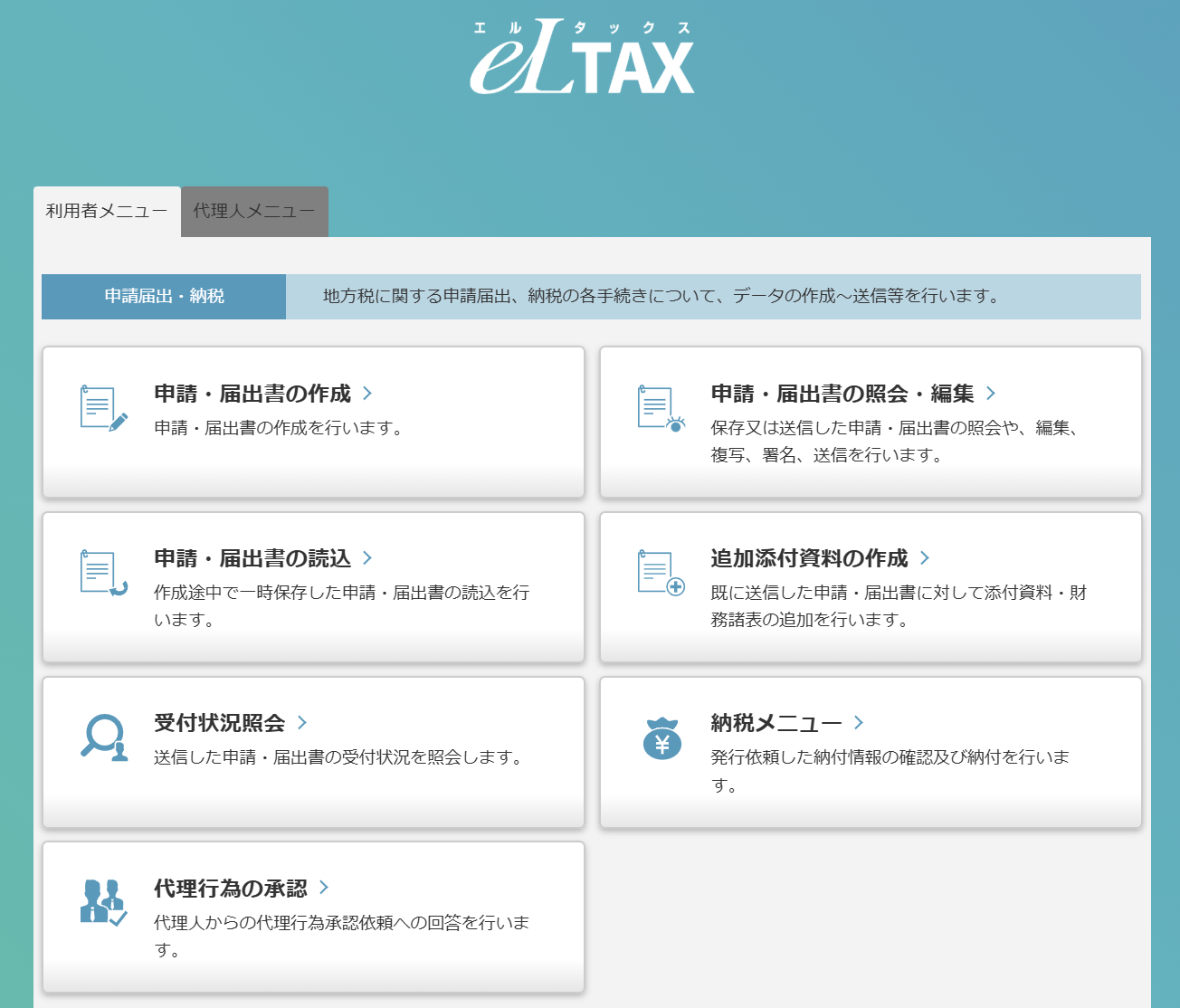This screenshot has height=1008, width=1180.
Task: Click chevron next to 納税メニュー
Action: (859, 723)
